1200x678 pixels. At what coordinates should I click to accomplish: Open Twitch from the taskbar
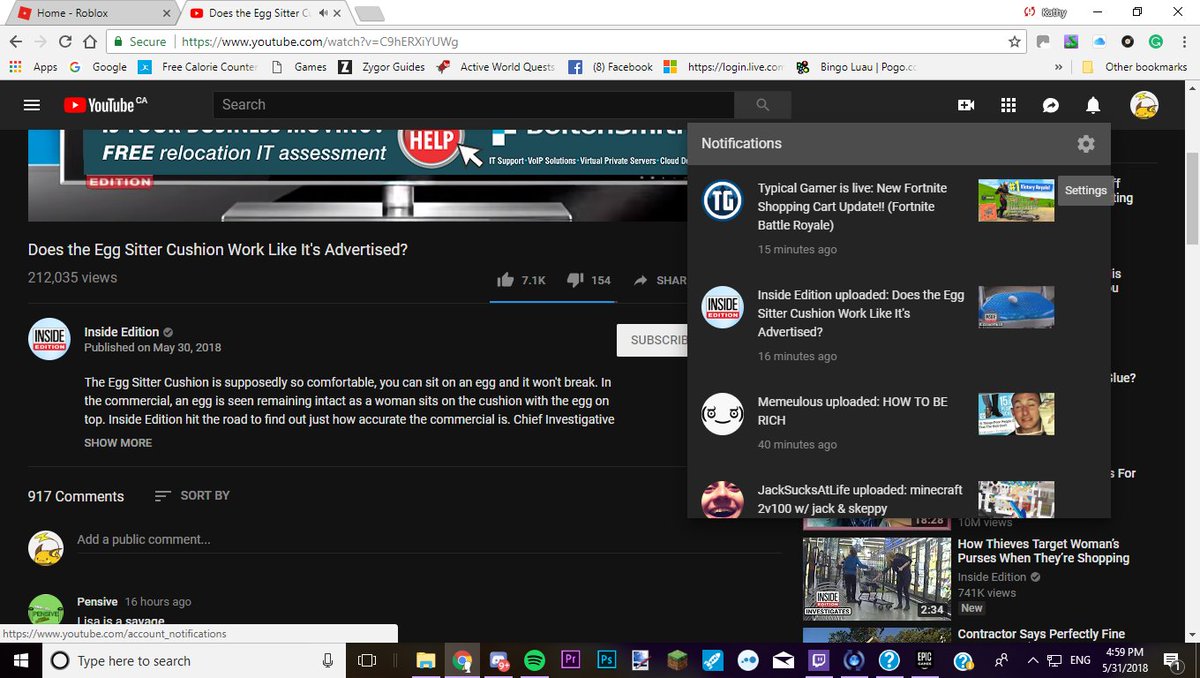(x=819, y=660)
